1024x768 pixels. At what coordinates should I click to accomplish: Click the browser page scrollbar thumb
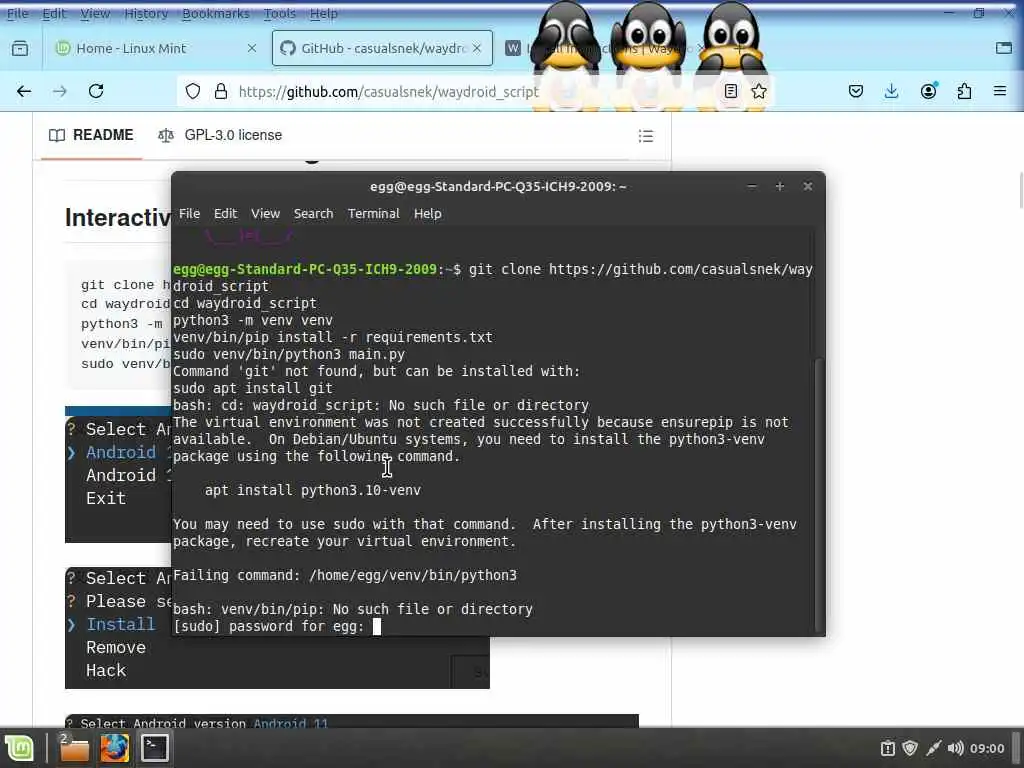click(x=1021, y=189)
